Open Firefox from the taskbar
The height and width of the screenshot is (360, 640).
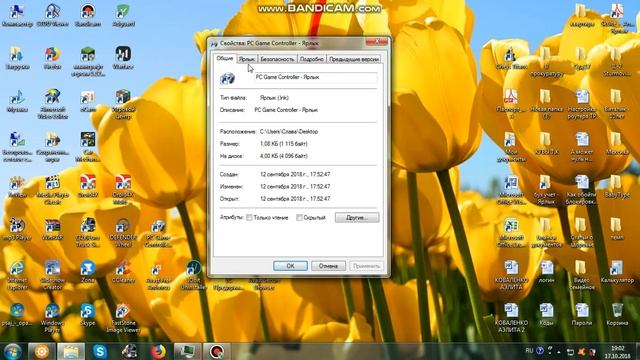pyautogui.click(x=158, y=351)
